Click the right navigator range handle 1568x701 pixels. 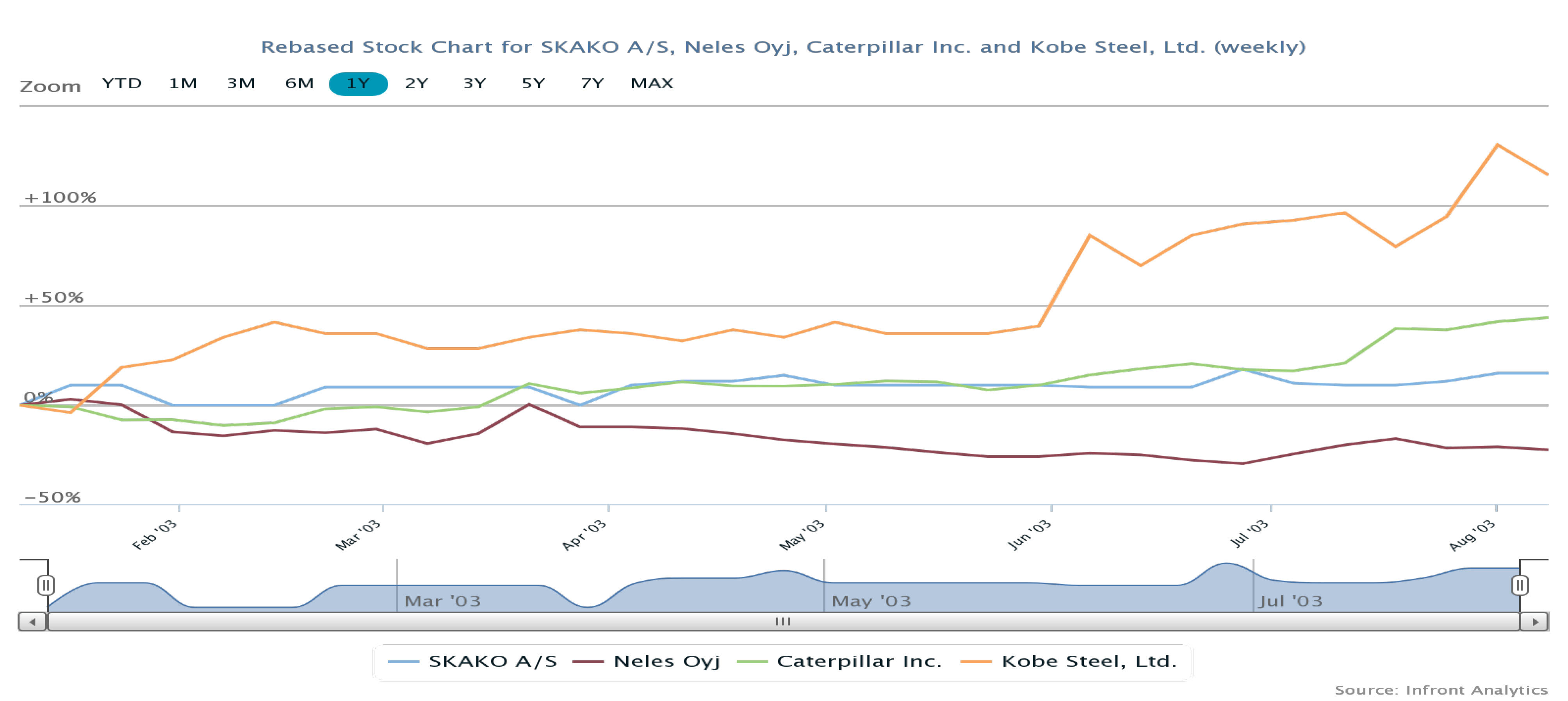[x=1519, y=585]
